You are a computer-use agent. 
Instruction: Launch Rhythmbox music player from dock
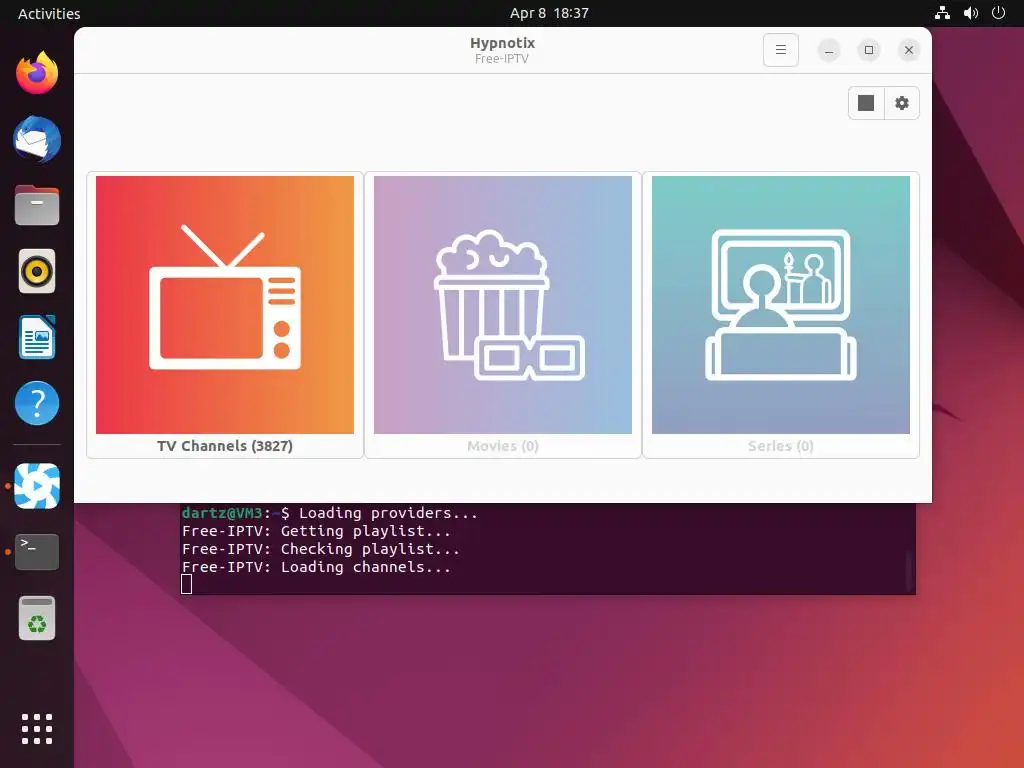tap(37, 271)
